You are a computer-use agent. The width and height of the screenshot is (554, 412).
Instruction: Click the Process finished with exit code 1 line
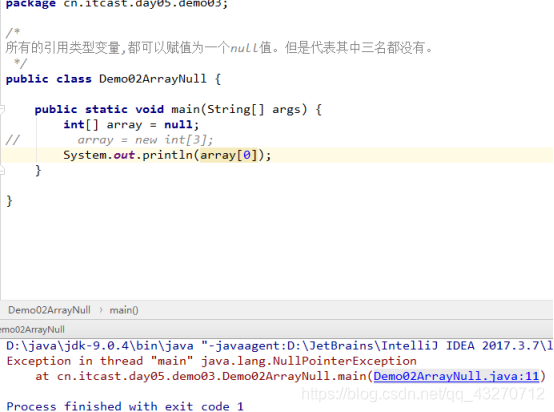pyautogui.click(x=125, y=406)
